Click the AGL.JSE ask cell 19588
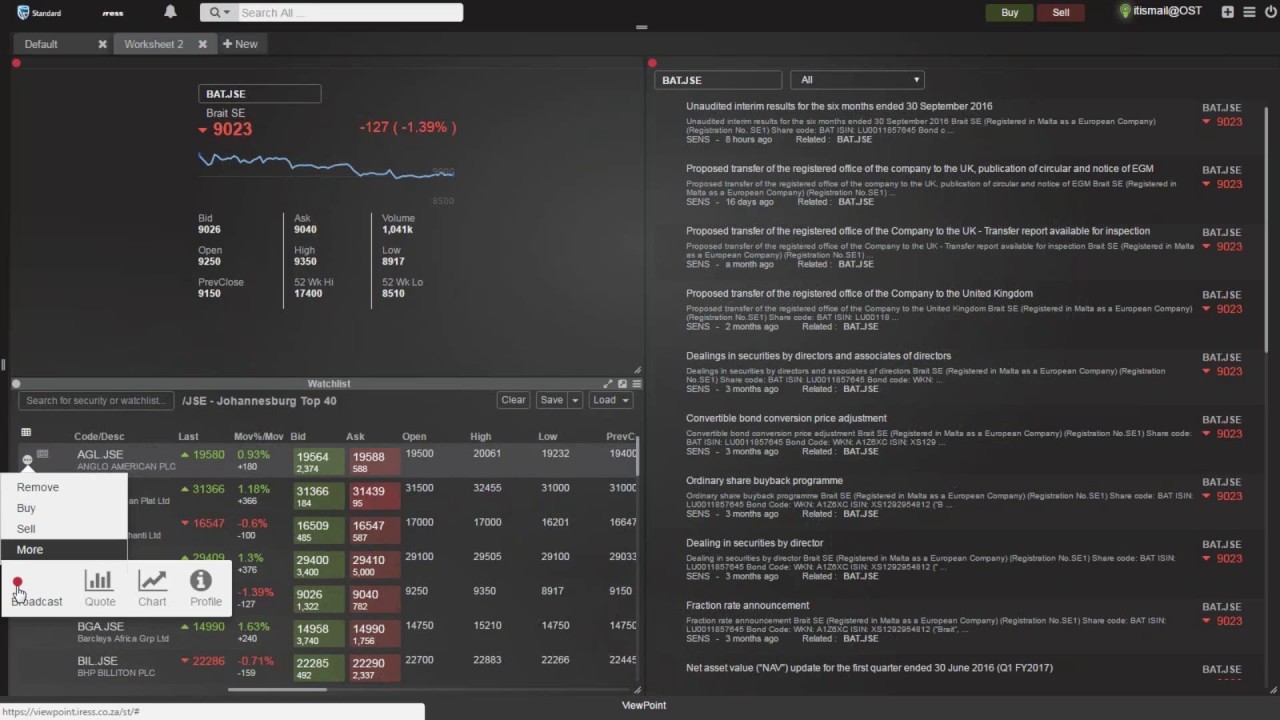Image resolution: width=1280 pixels, height=720 pixels. coord(374,461)
